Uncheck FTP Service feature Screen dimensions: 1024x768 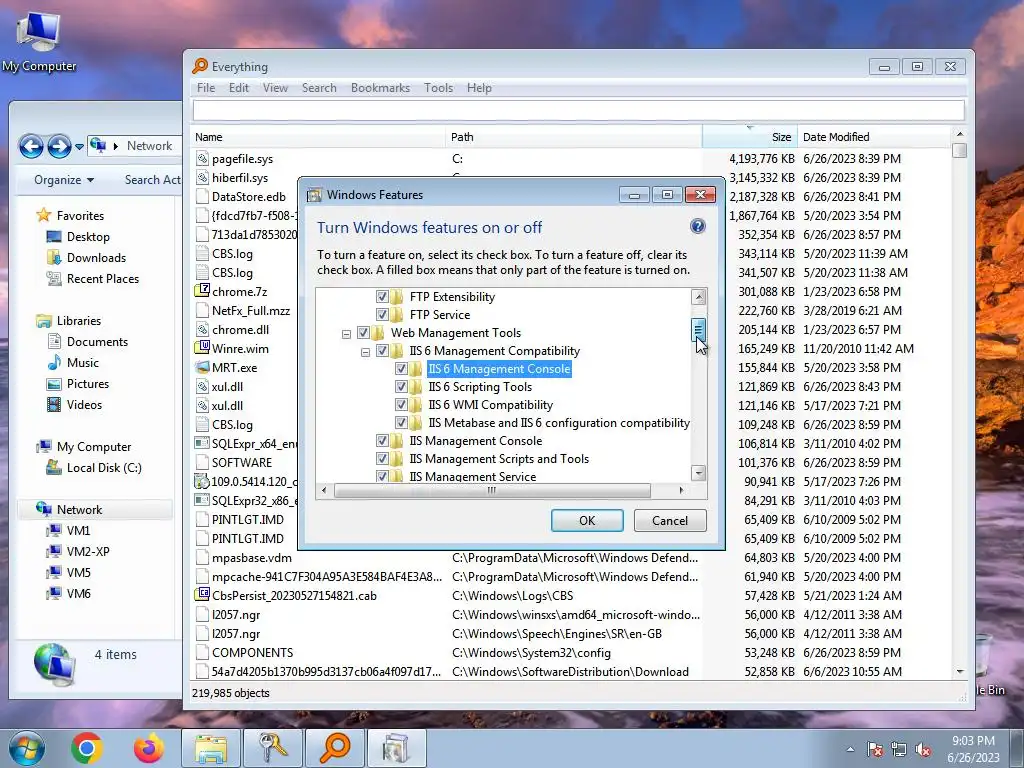point(382,315)
